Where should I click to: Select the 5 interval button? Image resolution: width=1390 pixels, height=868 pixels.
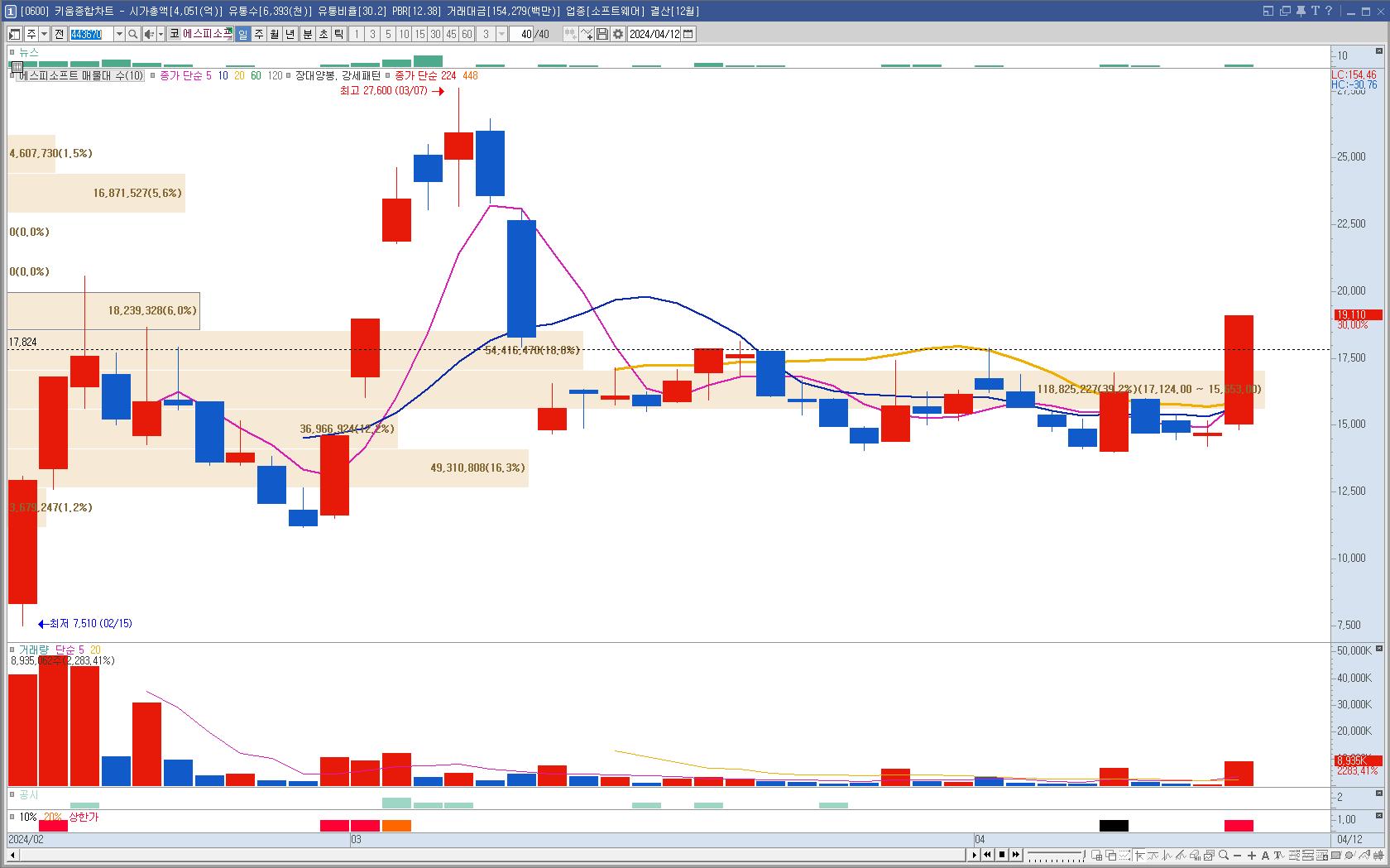pos(388,34)
